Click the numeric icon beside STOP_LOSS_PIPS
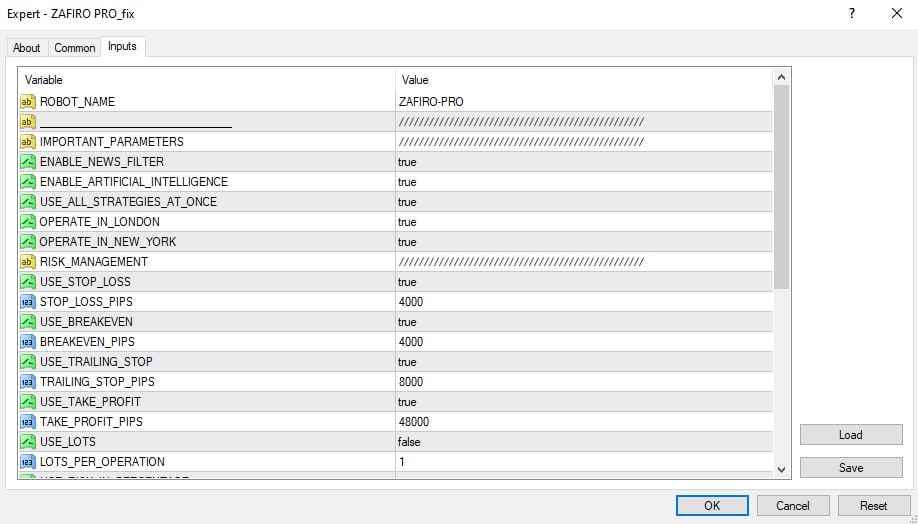The image size is (918, 524). pos(28,302)
